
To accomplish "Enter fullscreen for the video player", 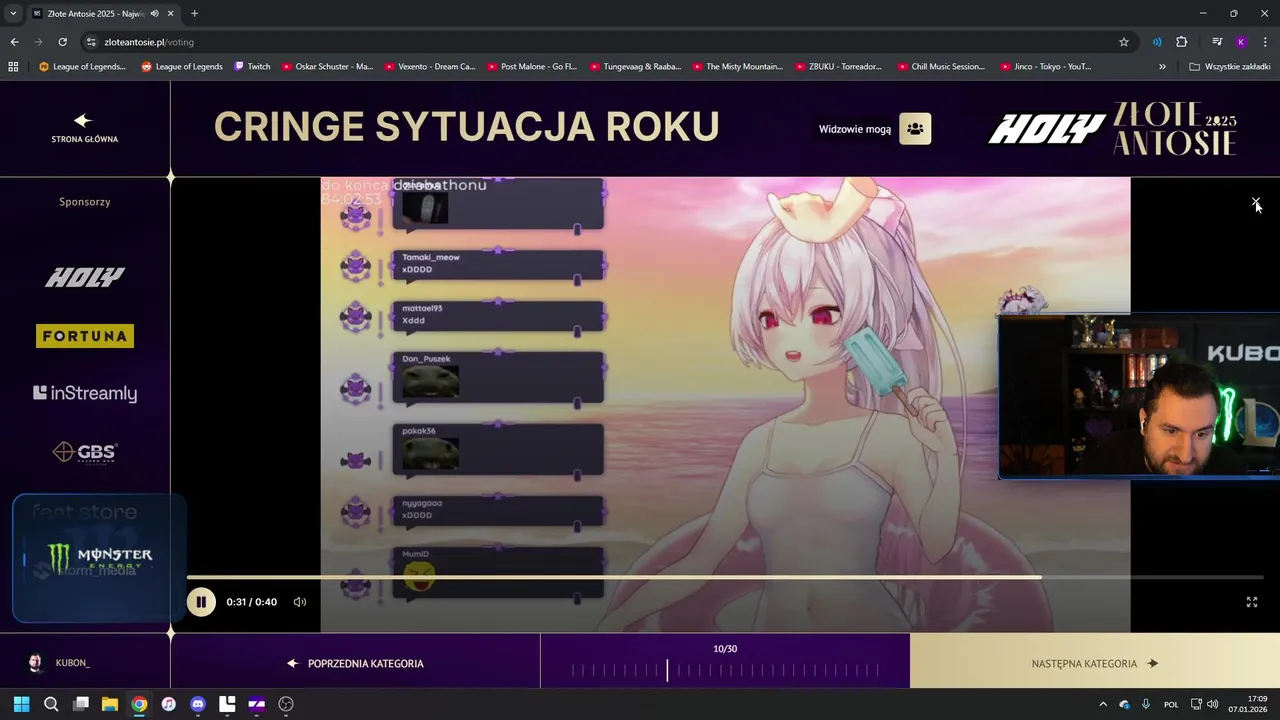I will (1251, 602).
